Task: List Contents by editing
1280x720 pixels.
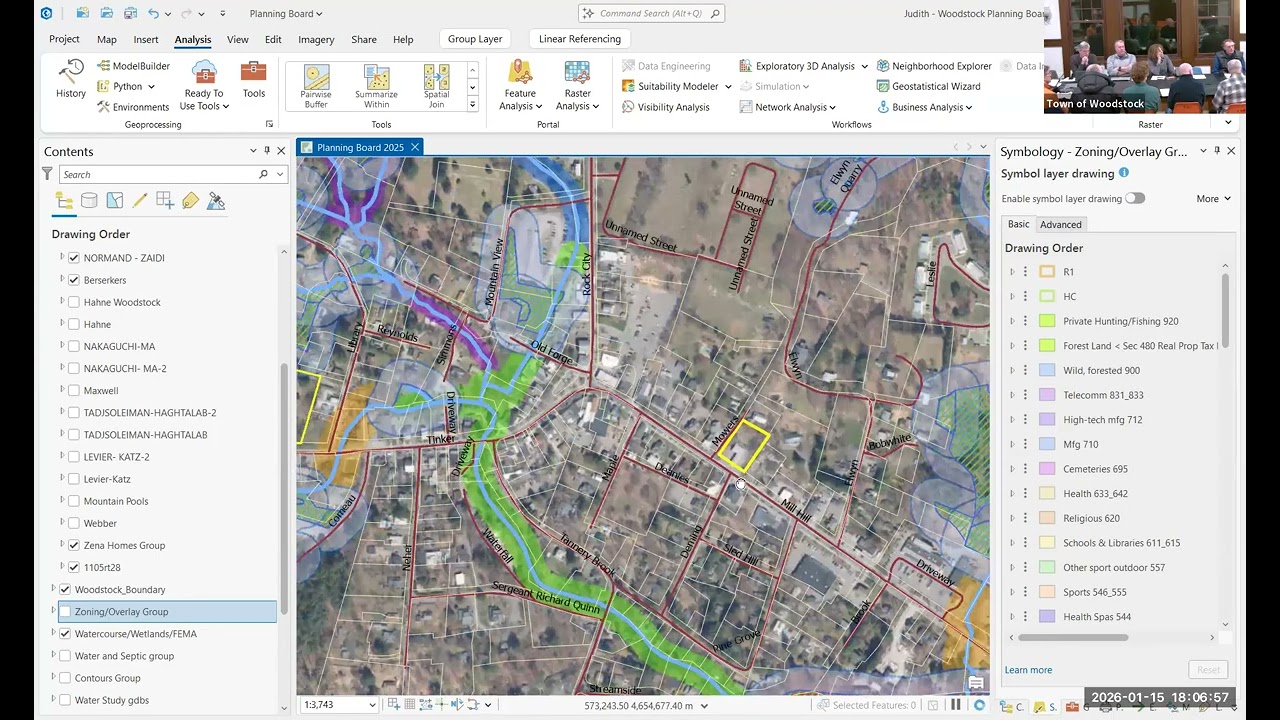Action: coord(140,201)
